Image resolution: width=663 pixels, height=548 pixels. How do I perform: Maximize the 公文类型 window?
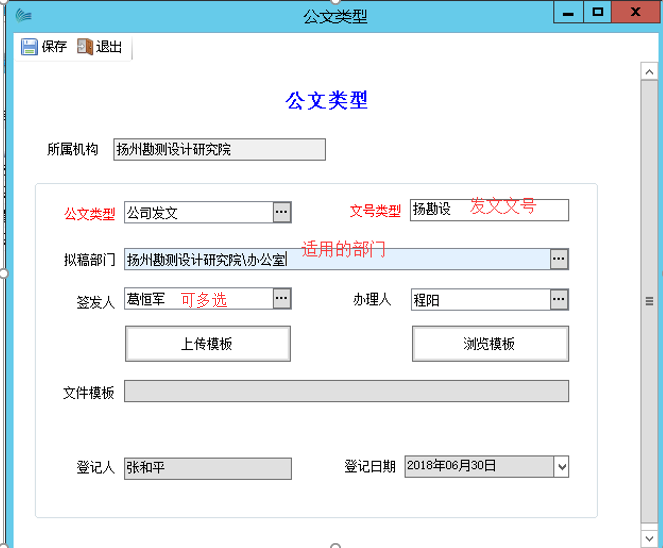point(598,12)
